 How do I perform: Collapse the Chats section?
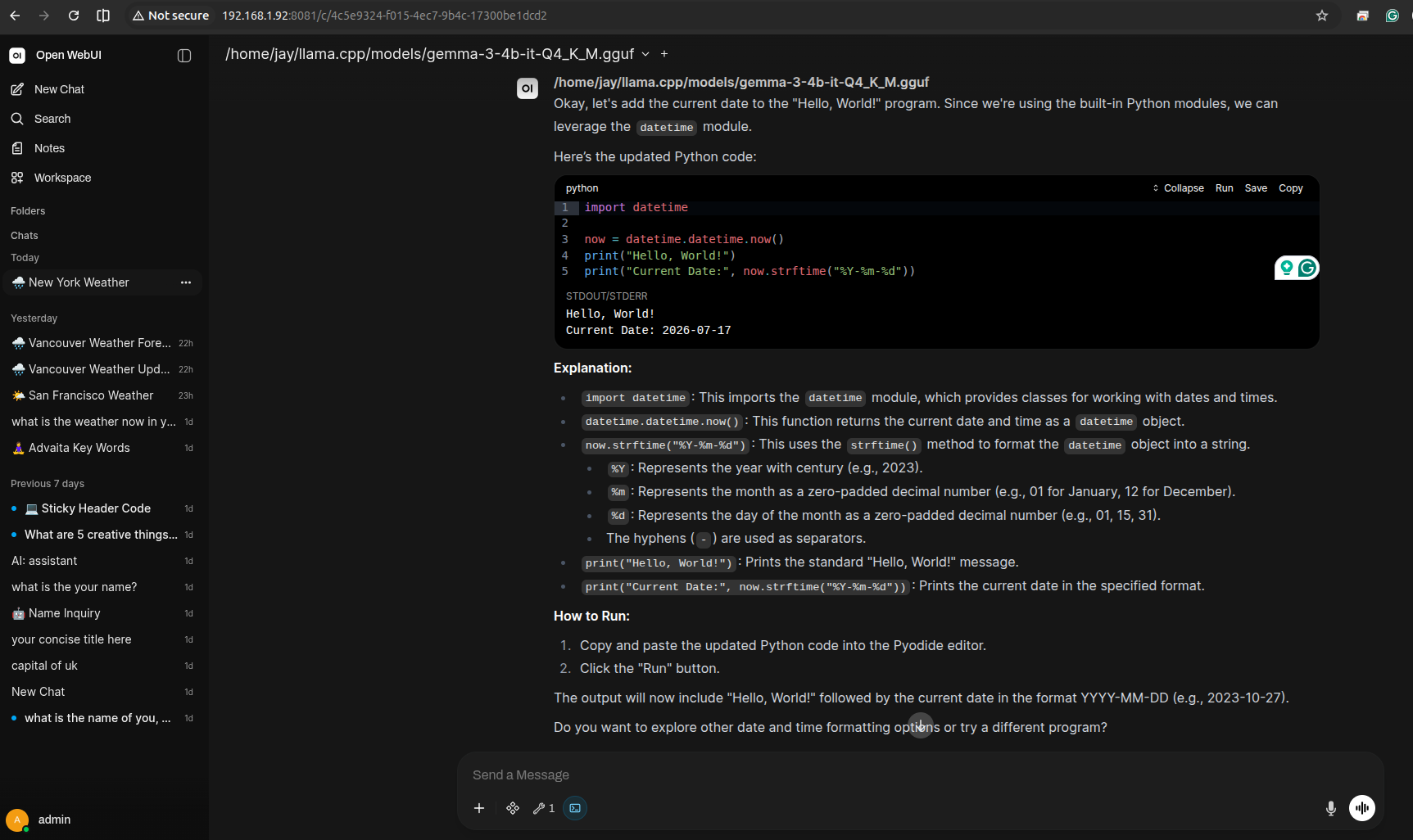pos(25,236)
